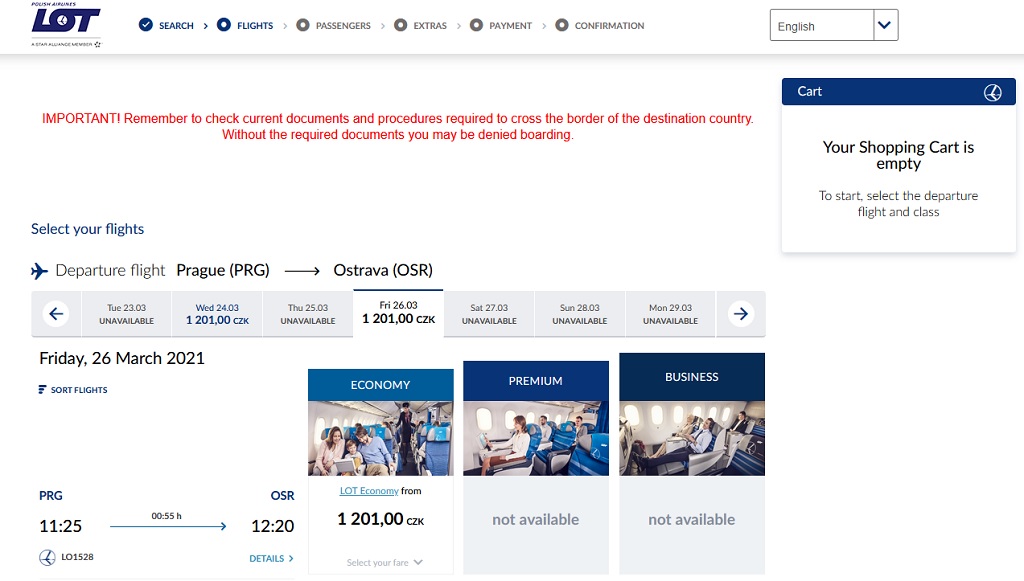Click the airplane icon beside Departure flight
This screenshot has height=581, width=1024.
tap(39, 270)
